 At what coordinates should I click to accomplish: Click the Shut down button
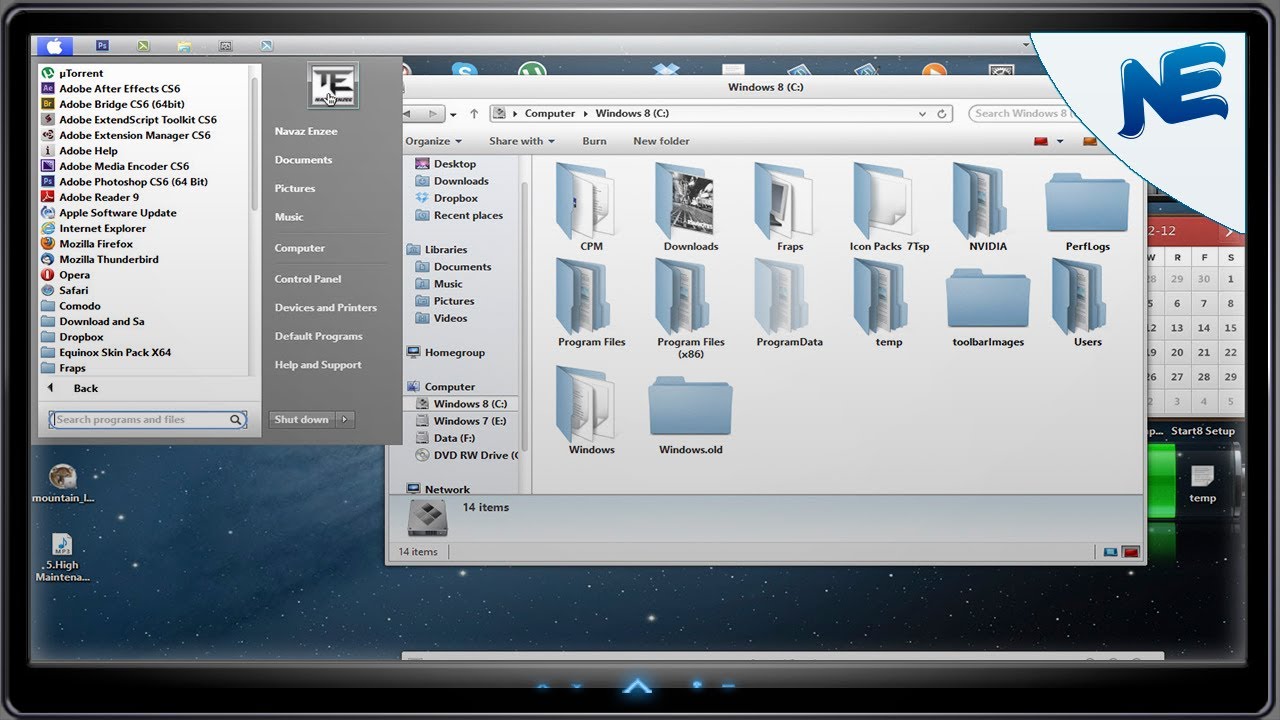click(302, 420)
